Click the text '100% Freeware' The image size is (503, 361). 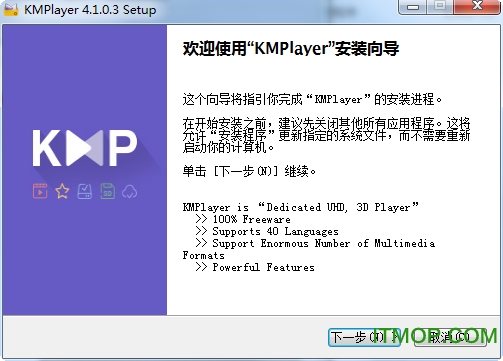pyautogui.click(x=252, y=219)
